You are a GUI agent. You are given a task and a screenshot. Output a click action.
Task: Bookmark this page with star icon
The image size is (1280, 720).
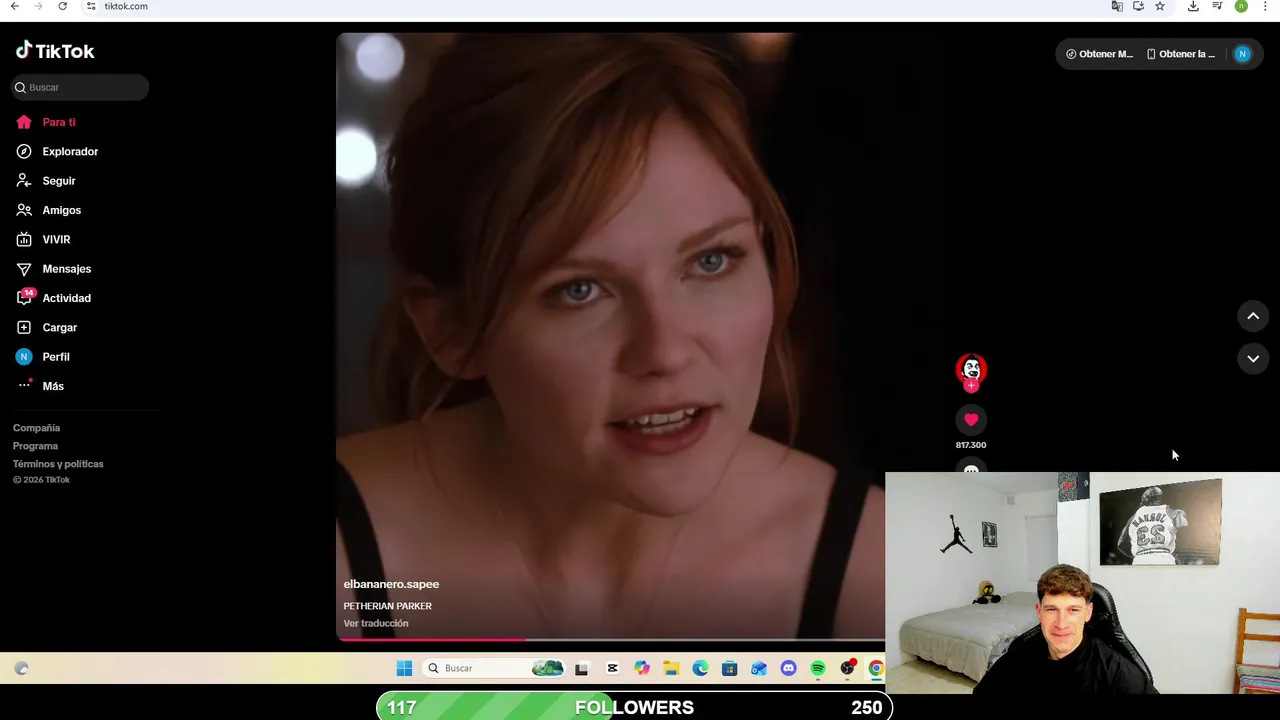click(x=1160, y=6)
